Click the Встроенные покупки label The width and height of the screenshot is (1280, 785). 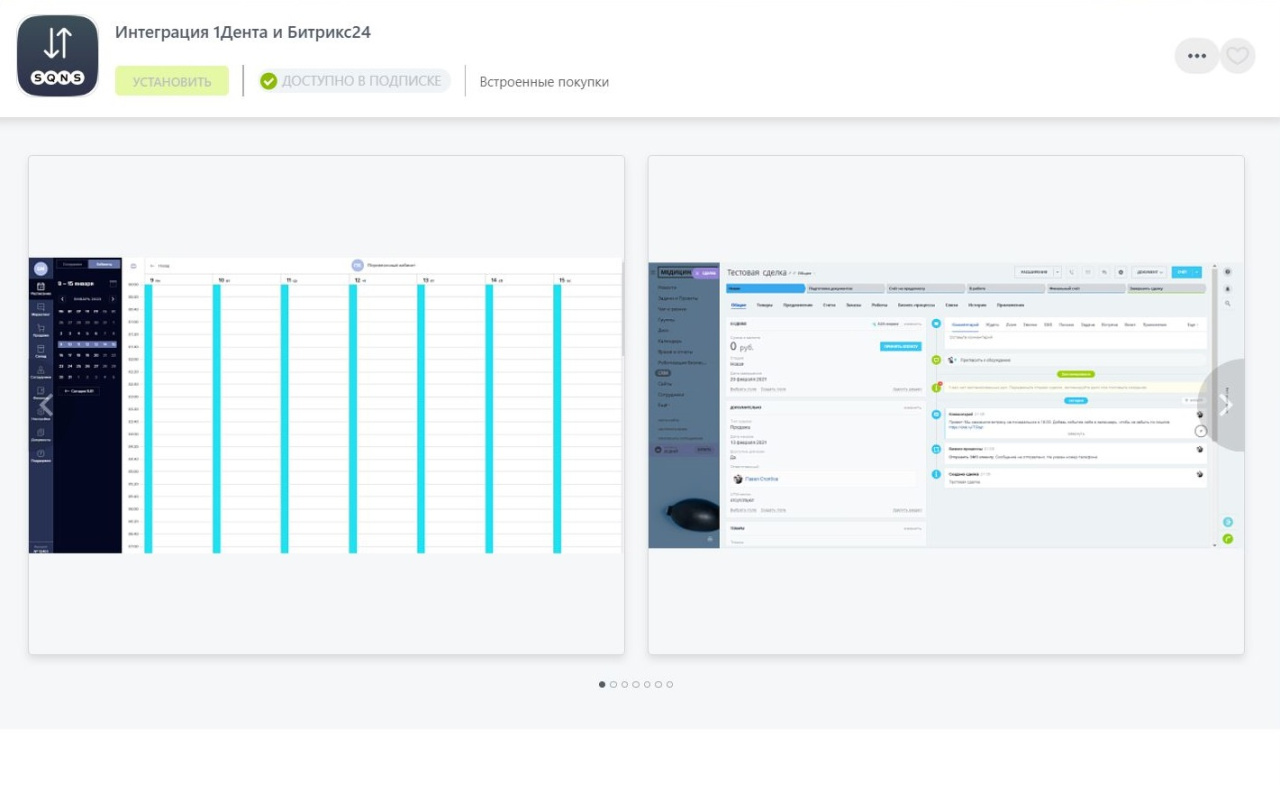544,82
